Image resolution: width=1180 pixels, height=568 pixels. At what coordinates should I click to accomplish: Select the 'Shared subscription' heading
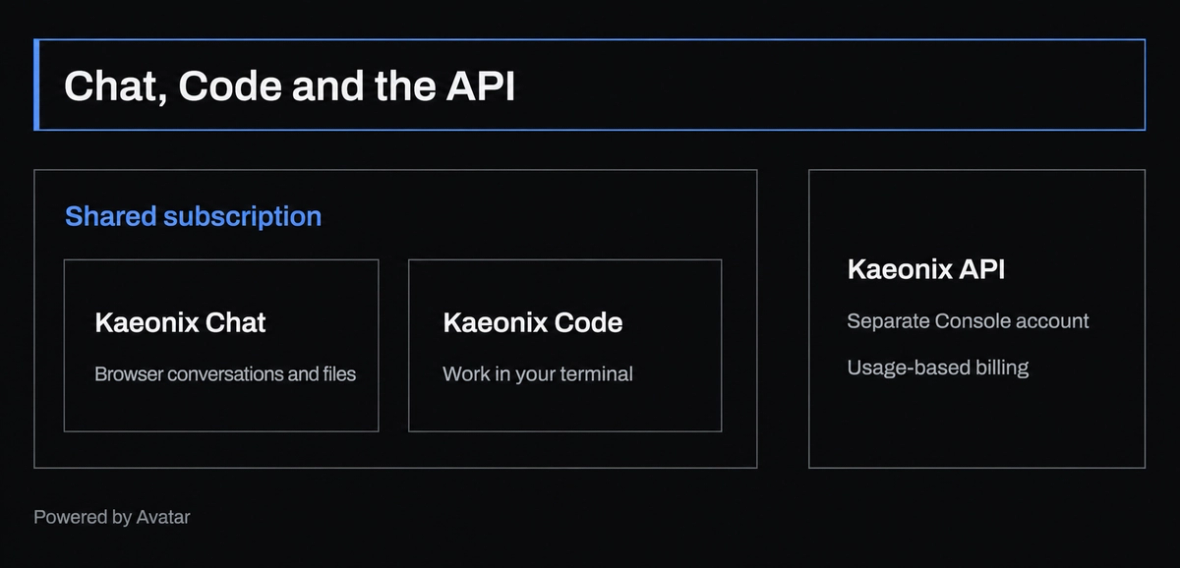pyautogui.click(x=193, y=216)
